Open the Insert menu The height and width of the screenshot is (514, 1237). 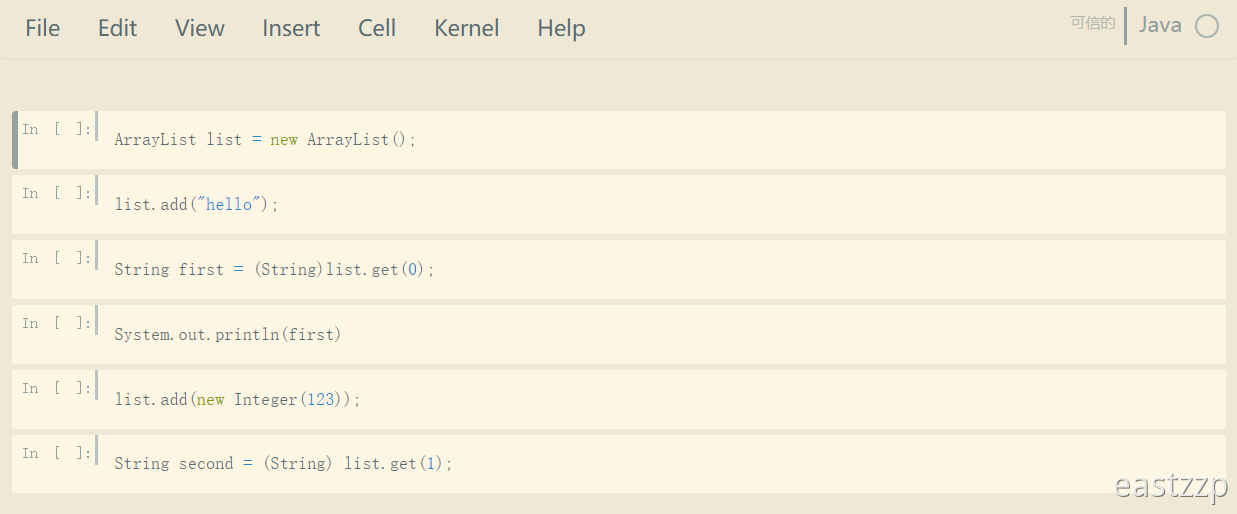291,28
